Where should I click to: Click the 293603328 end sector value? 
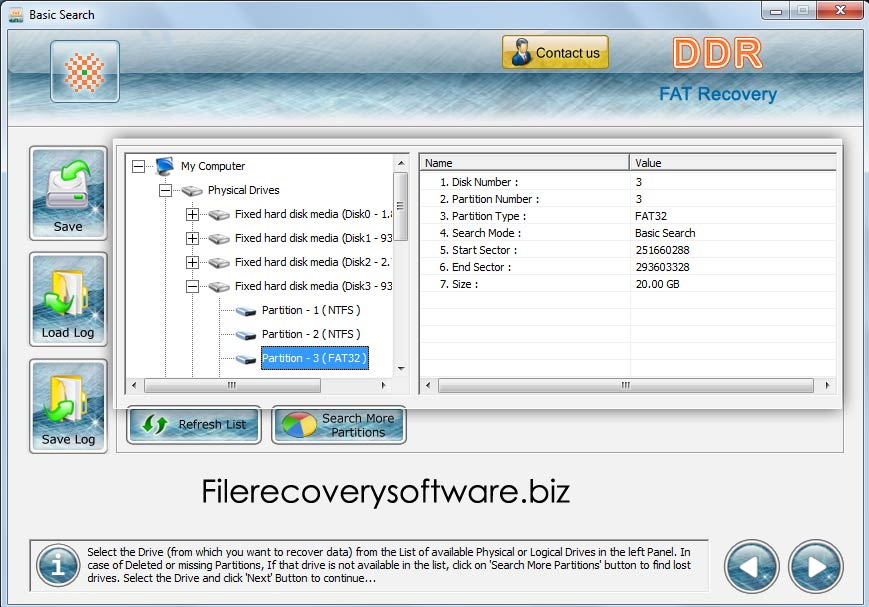click(x=662, y=267)
